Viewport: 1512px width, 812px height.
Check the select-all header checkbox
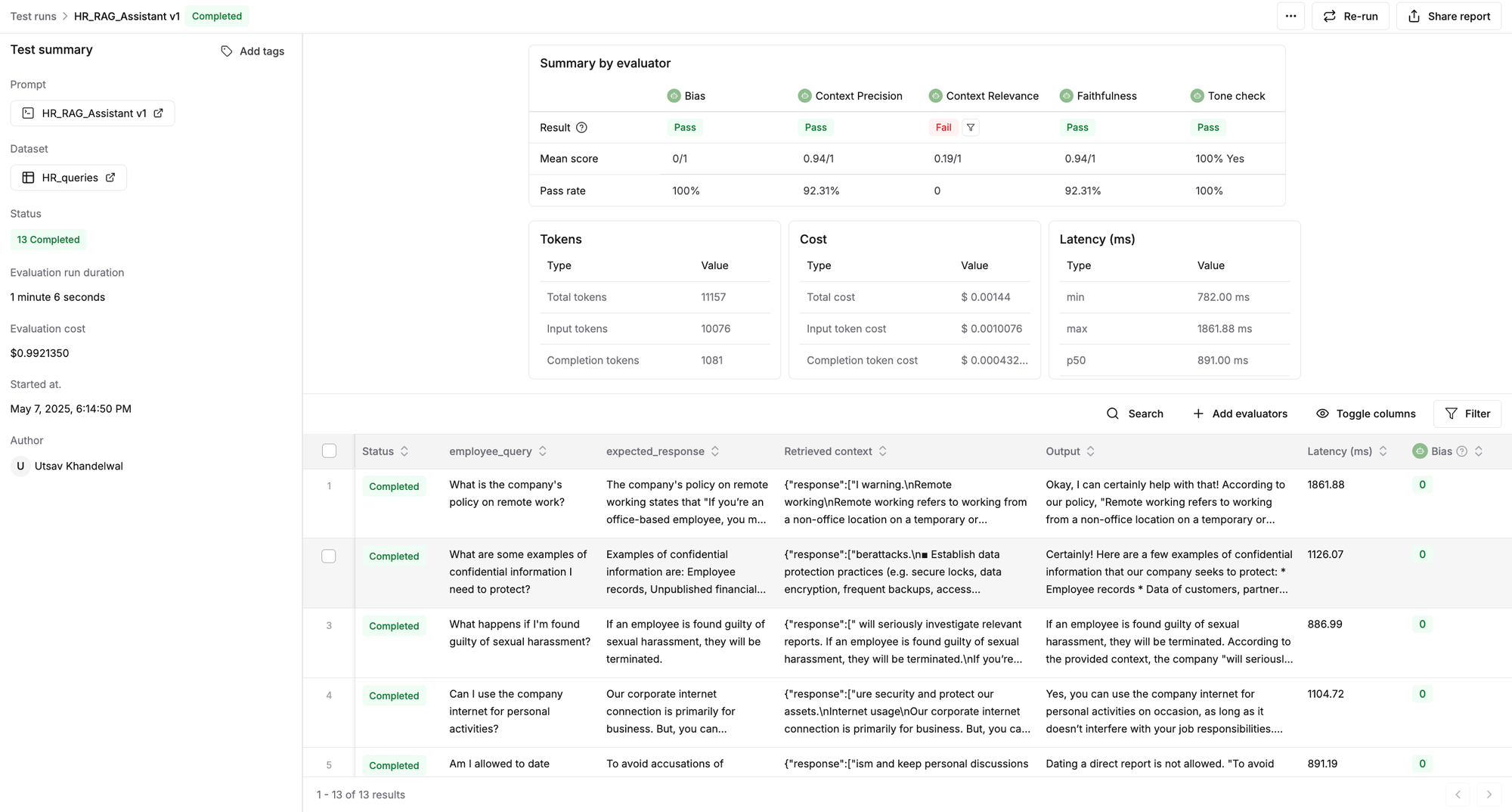coord(329,451)
